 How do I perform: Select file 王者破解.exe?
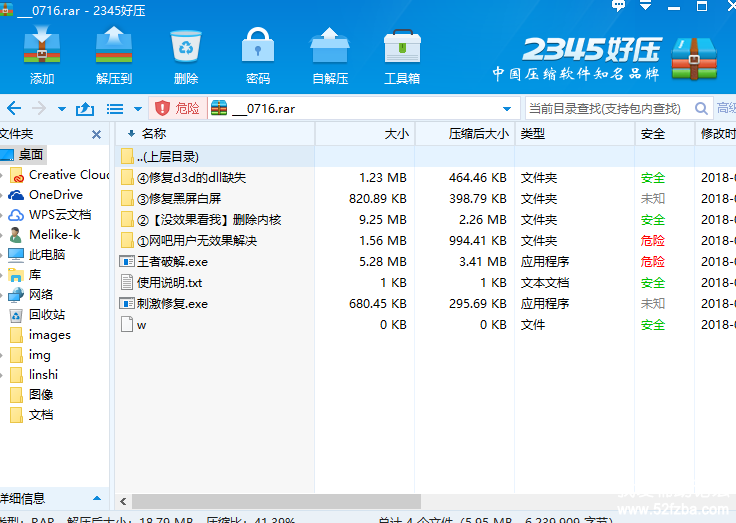tap(425, 262)
